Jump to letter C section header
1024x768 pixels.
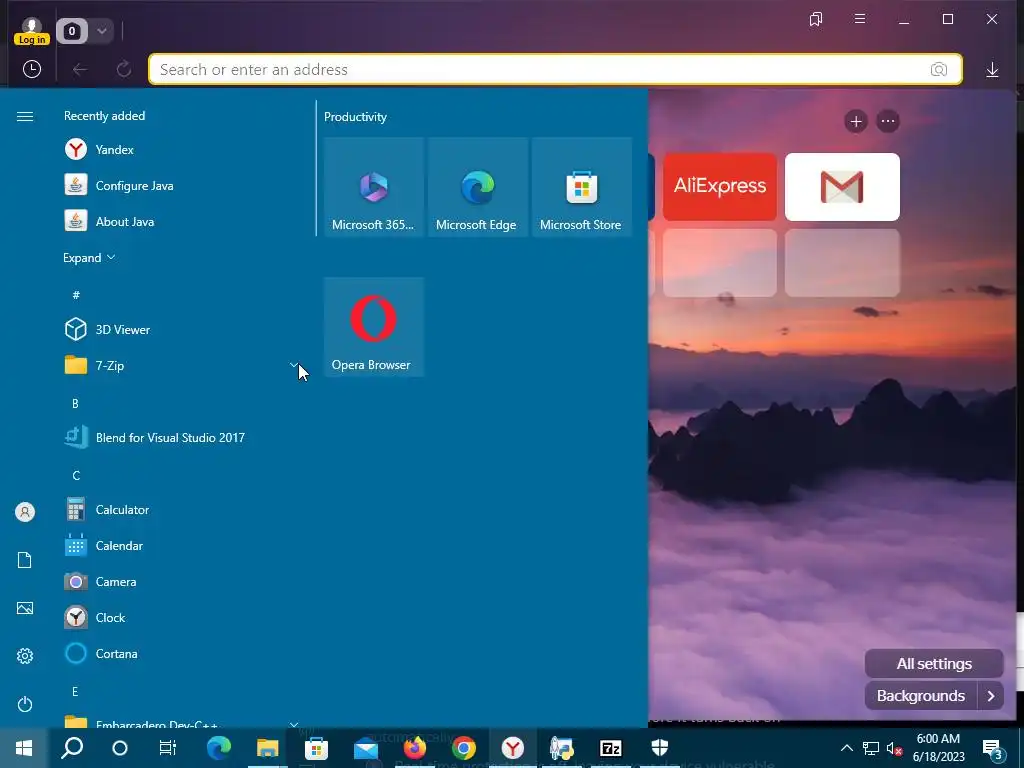(x=76, y=475)
